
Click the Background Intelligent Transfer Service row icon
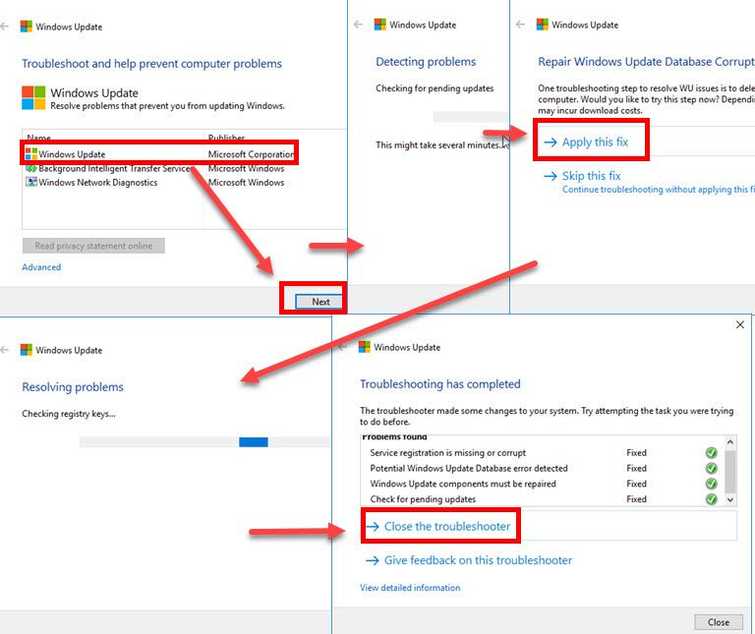[x=31, y=168]
